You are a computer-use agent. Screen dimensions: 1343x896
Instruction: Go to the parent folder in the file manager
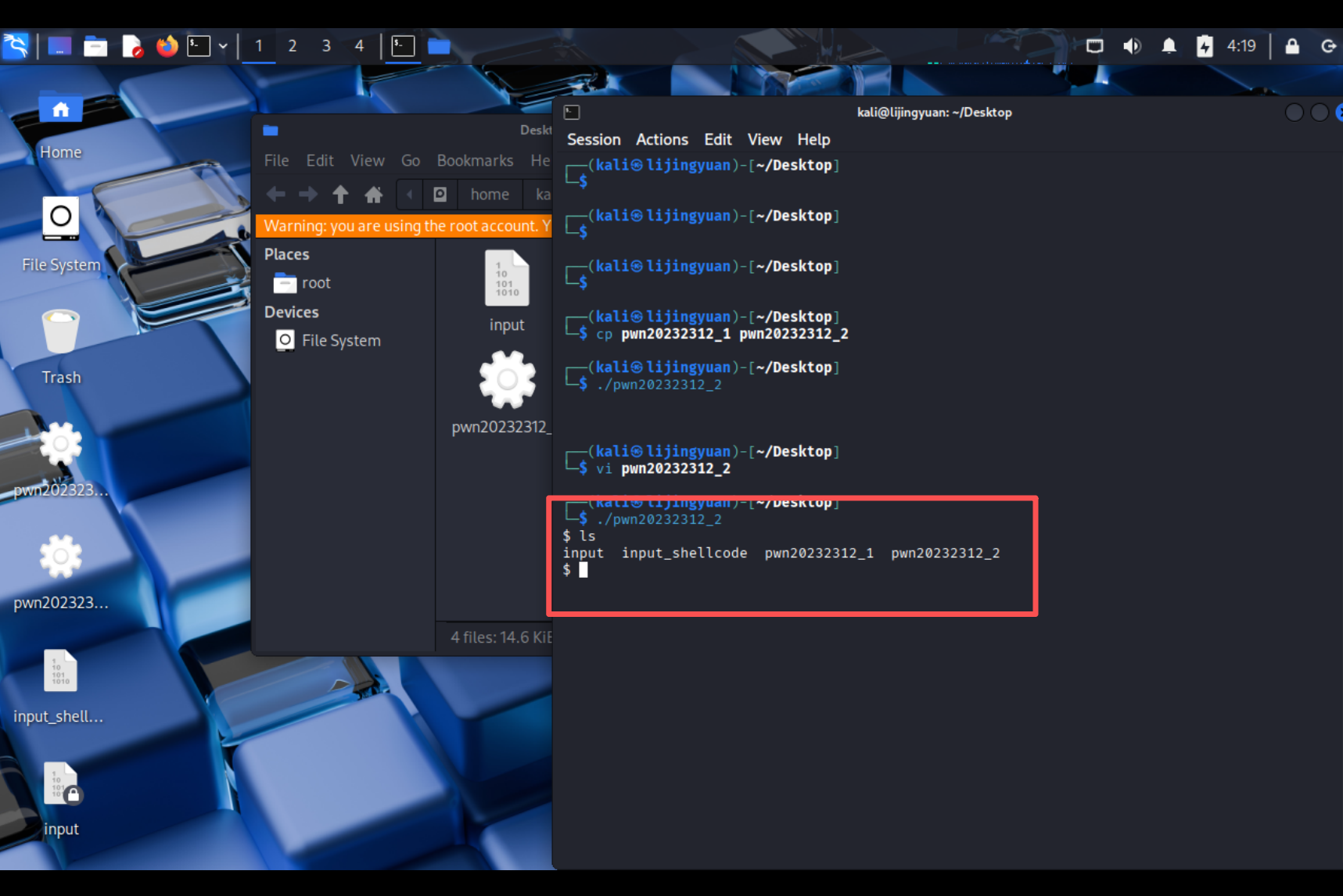(340, 194)
